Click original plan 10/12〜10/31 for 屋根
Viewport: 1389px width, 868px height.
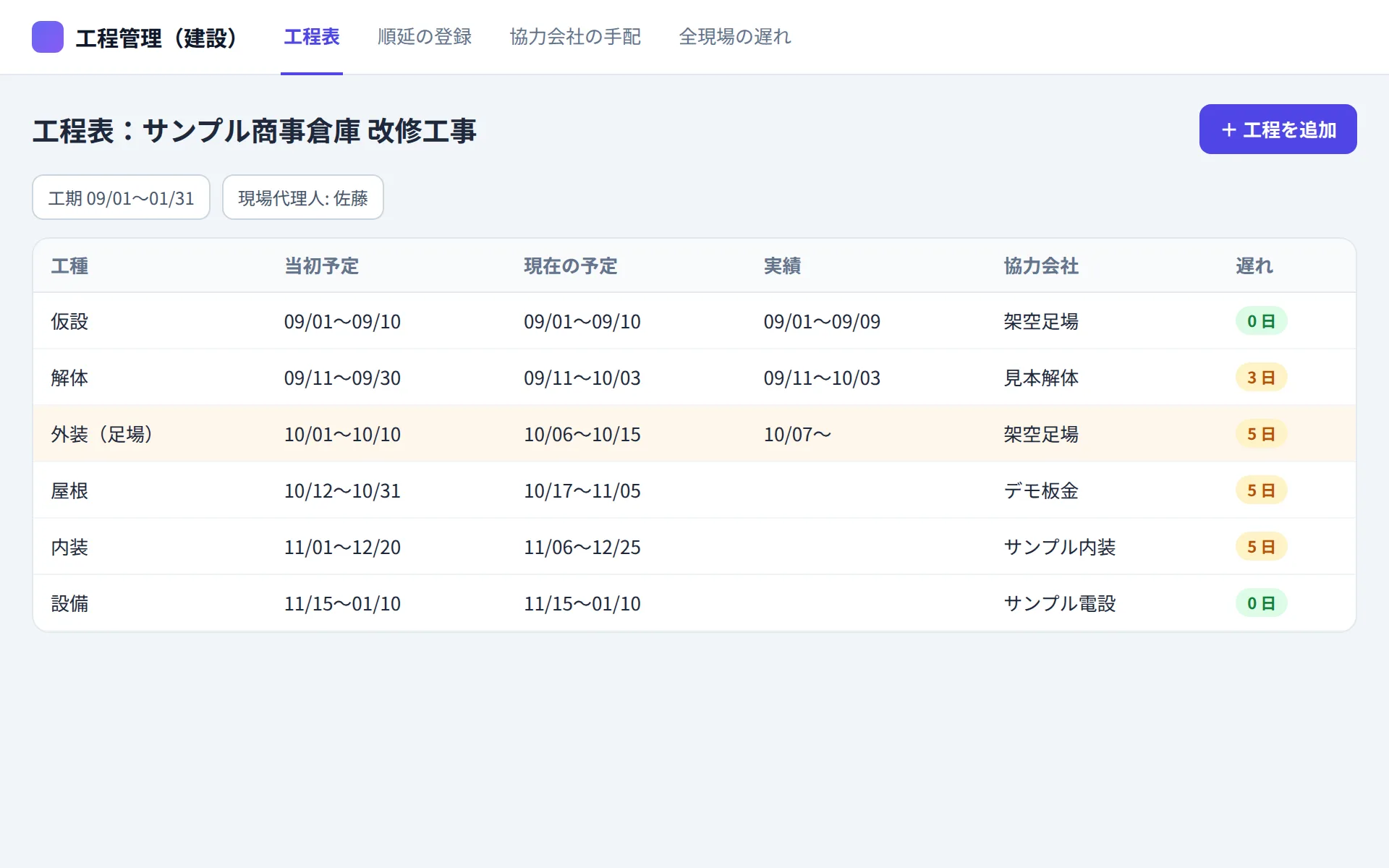point(342,490)
